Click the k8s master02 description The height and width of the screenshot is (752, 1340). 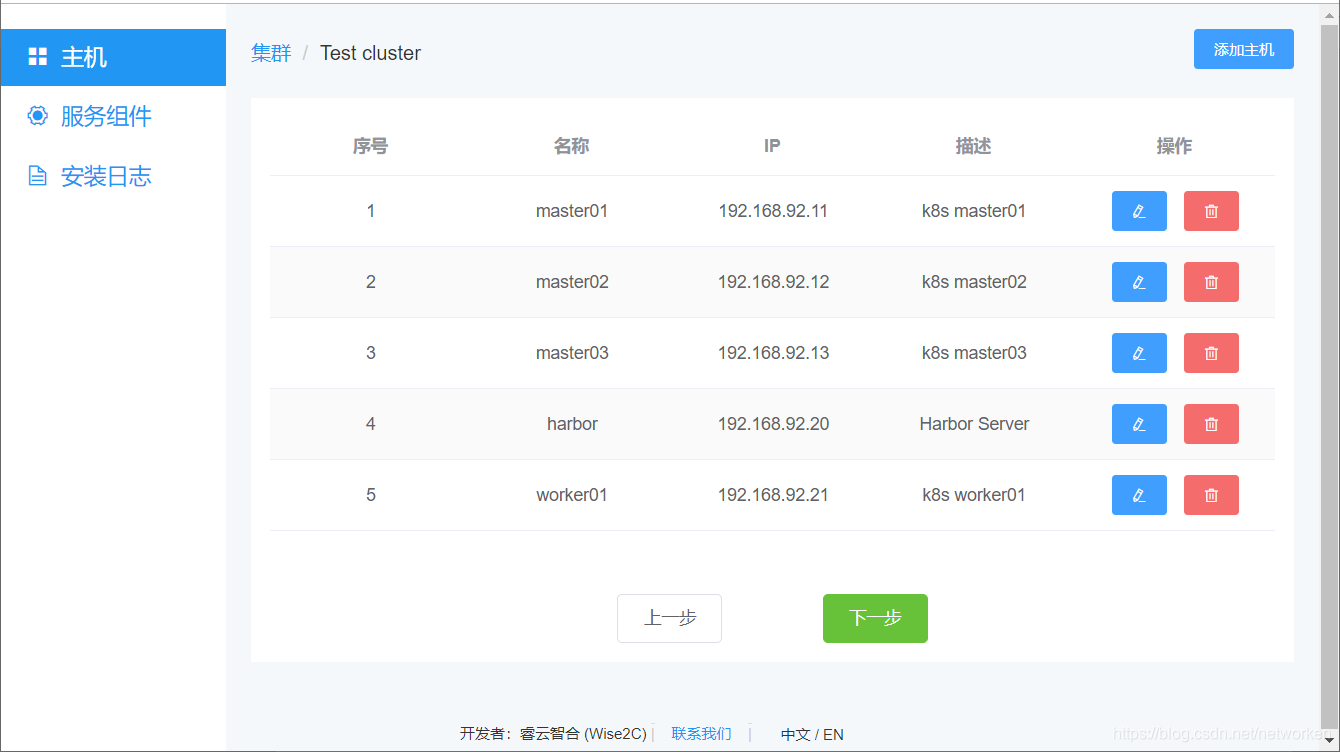[x=974, y=282]
